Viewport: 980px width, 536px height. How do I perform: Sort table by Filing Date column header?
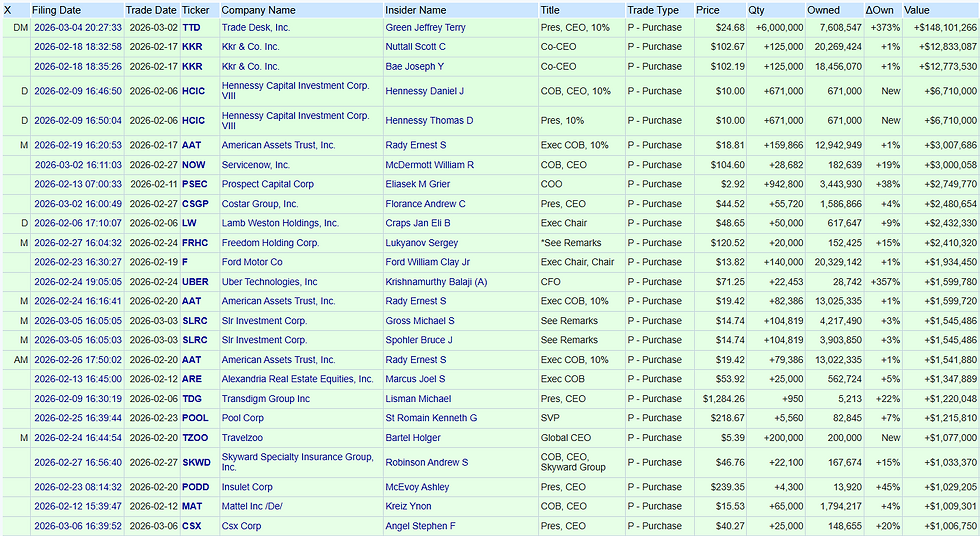[x=56, y=10]
